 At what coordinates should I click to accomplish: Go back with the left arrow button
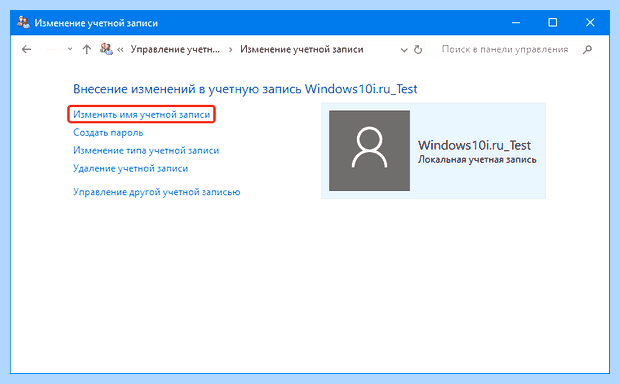click(26, 49)
